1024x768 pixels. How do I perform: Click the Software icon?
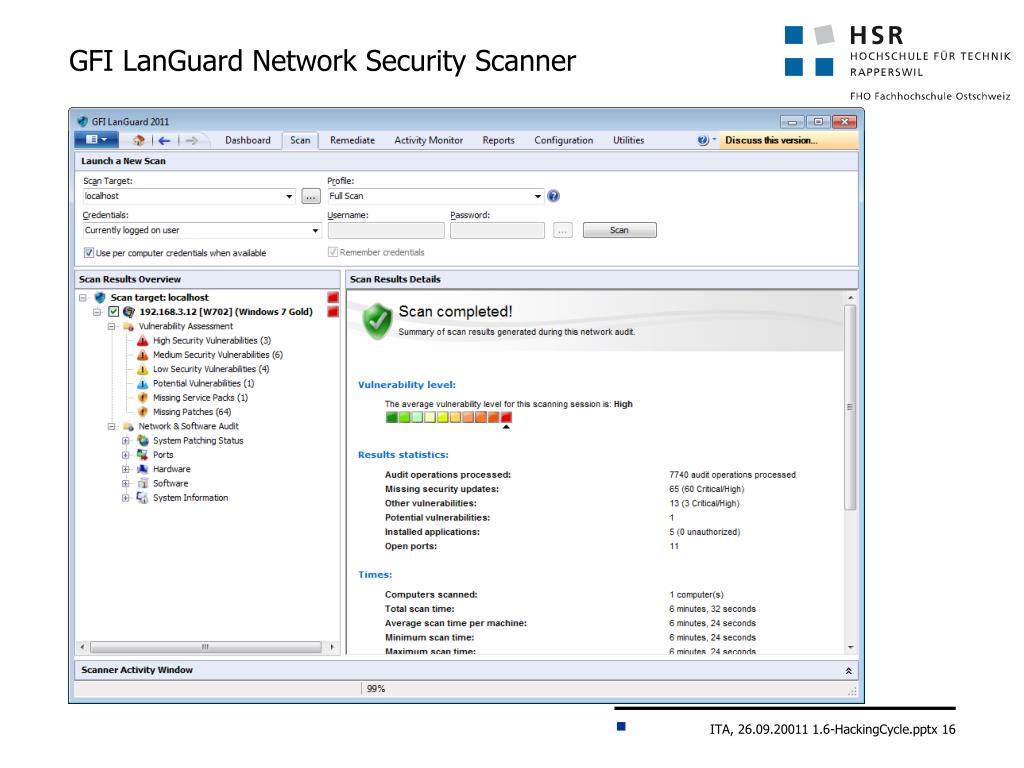[142, 484]
